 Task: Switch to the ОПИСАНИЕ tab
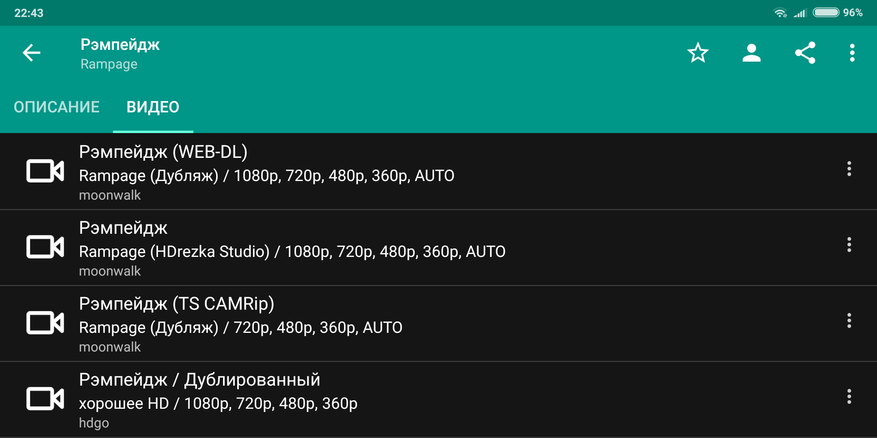point(56,107)
